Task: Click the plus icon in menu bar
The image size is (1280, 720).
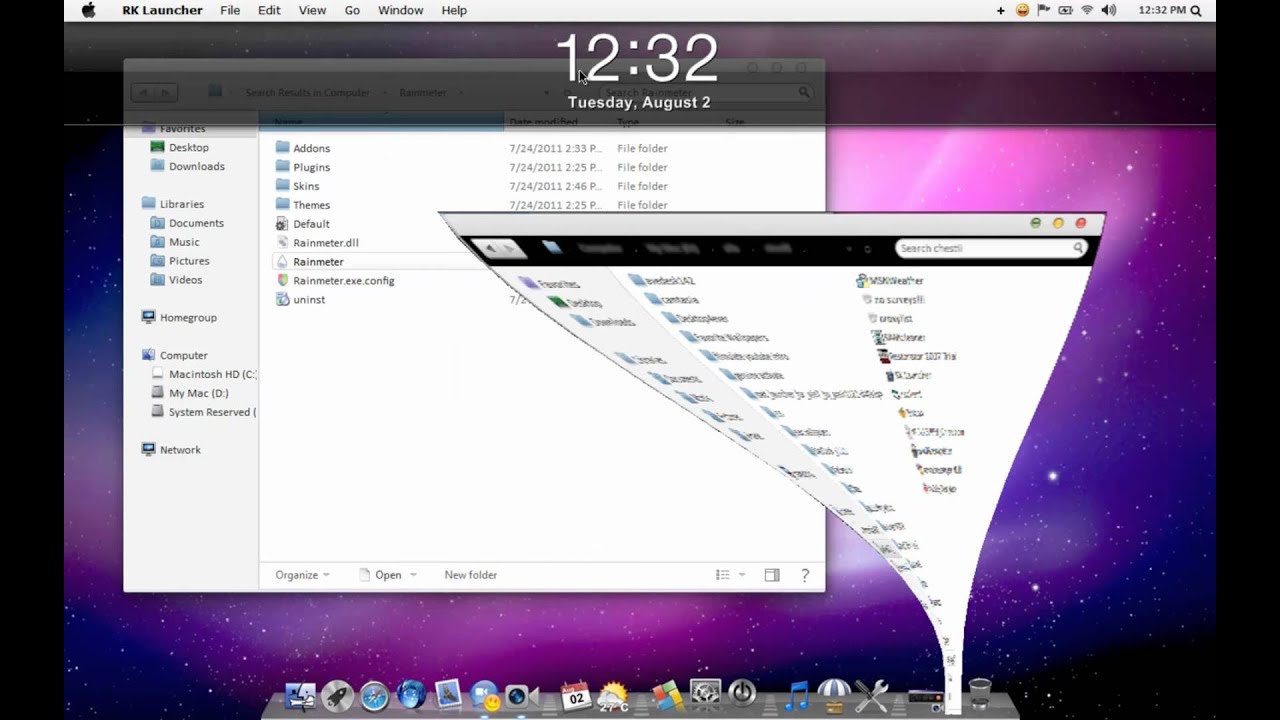Action: [x=1001, y=10]
